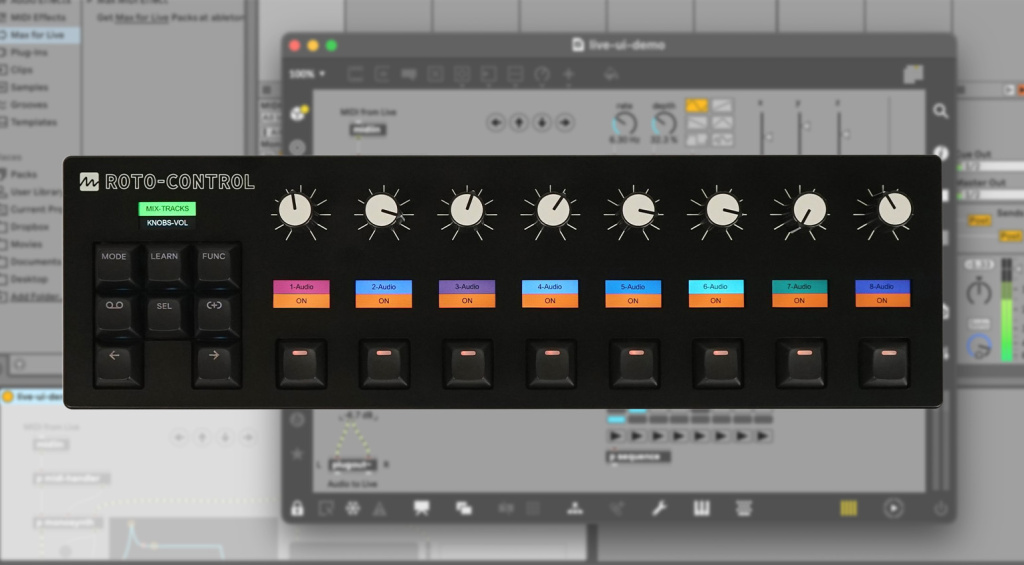1024x565 pixels.
Task: Click the wrench icon in bottom toolbar
Action: click(659, 508)
